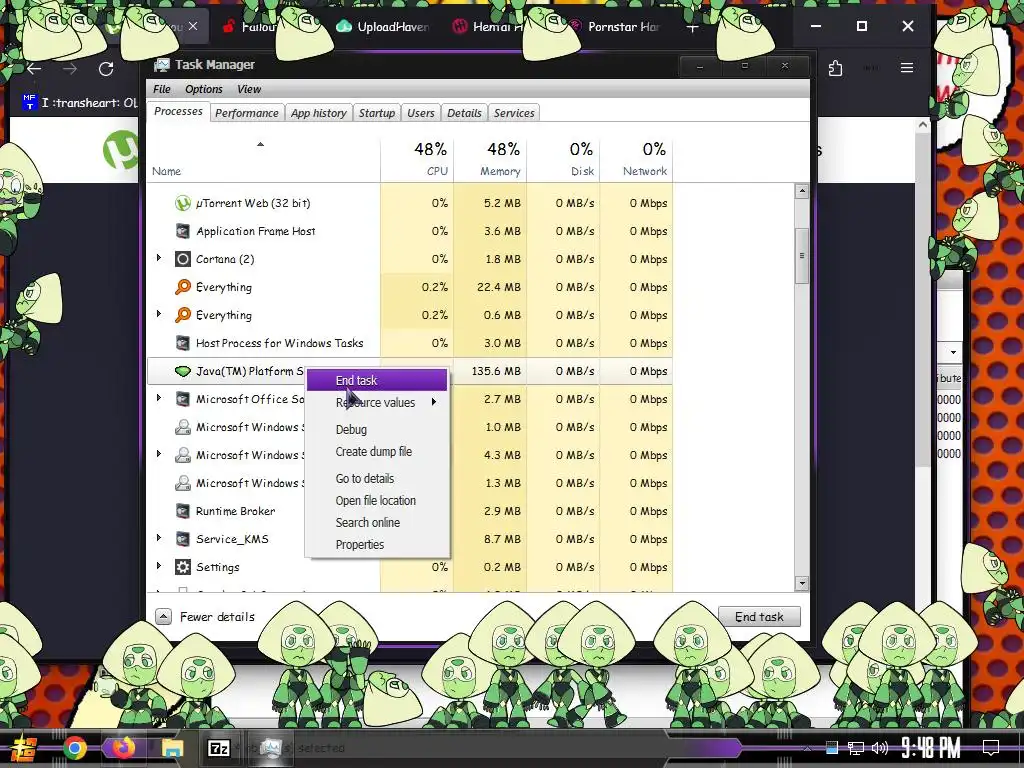Expand the Microsoft Office process group

[159, 398]
